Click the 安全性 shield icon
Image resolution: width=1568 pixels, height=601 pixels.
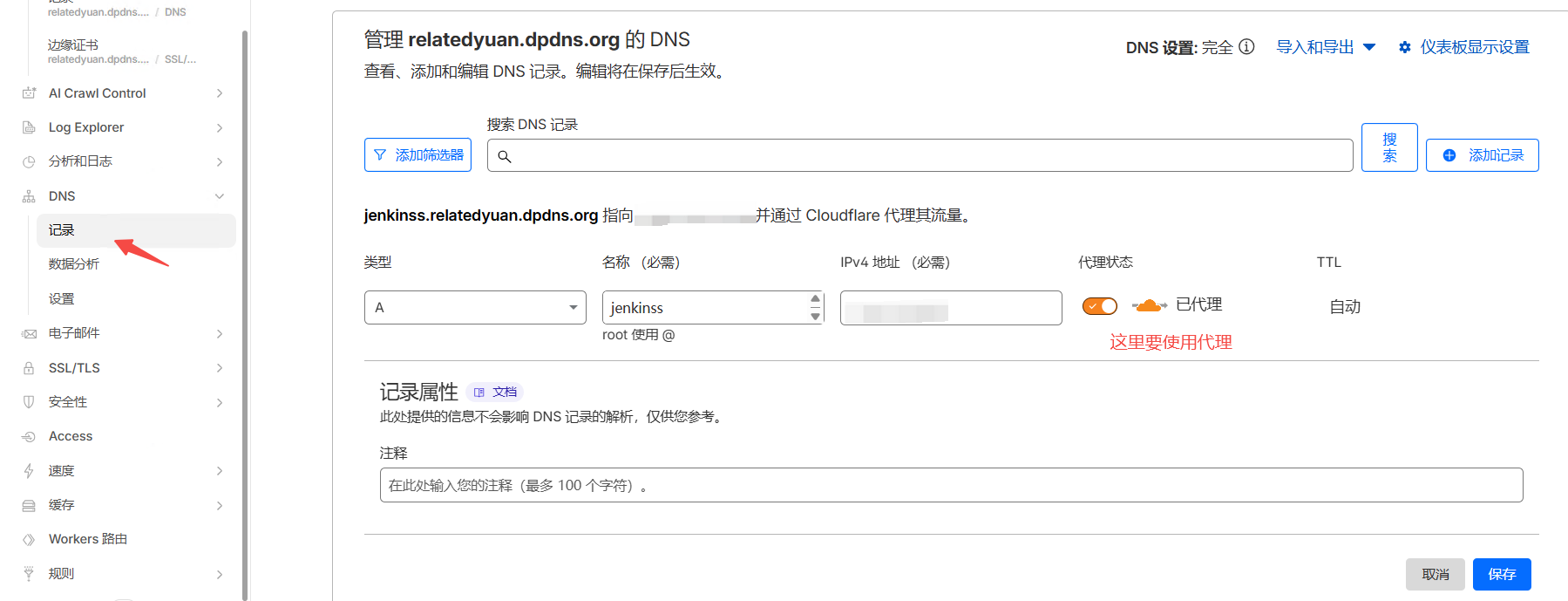29,402
